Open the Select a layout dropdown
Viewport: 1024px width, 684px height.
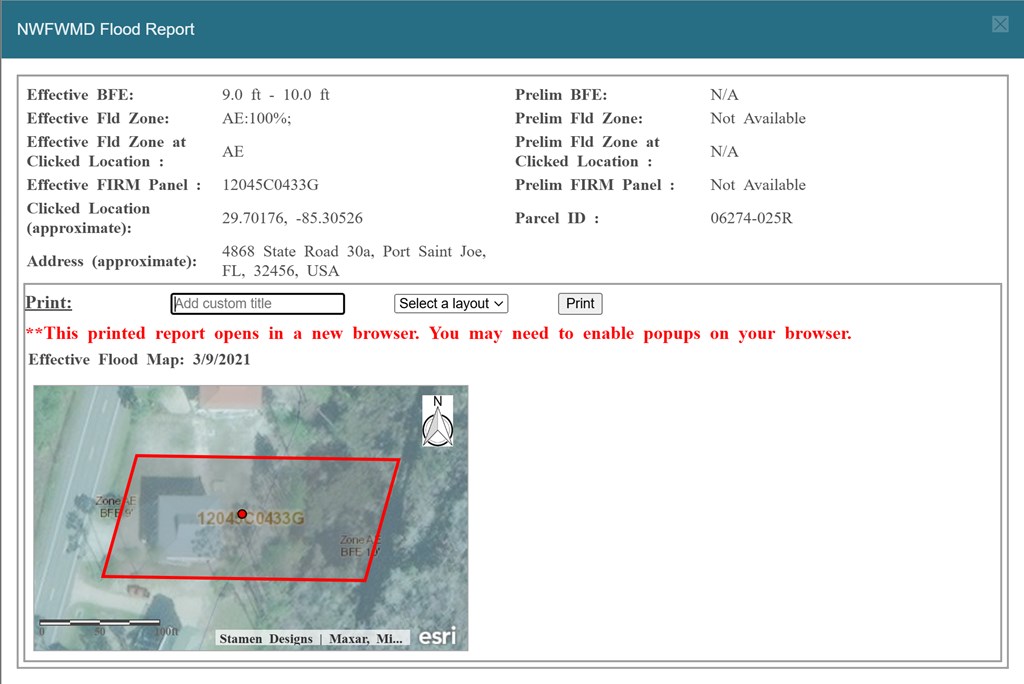click(x=451, y=303)
